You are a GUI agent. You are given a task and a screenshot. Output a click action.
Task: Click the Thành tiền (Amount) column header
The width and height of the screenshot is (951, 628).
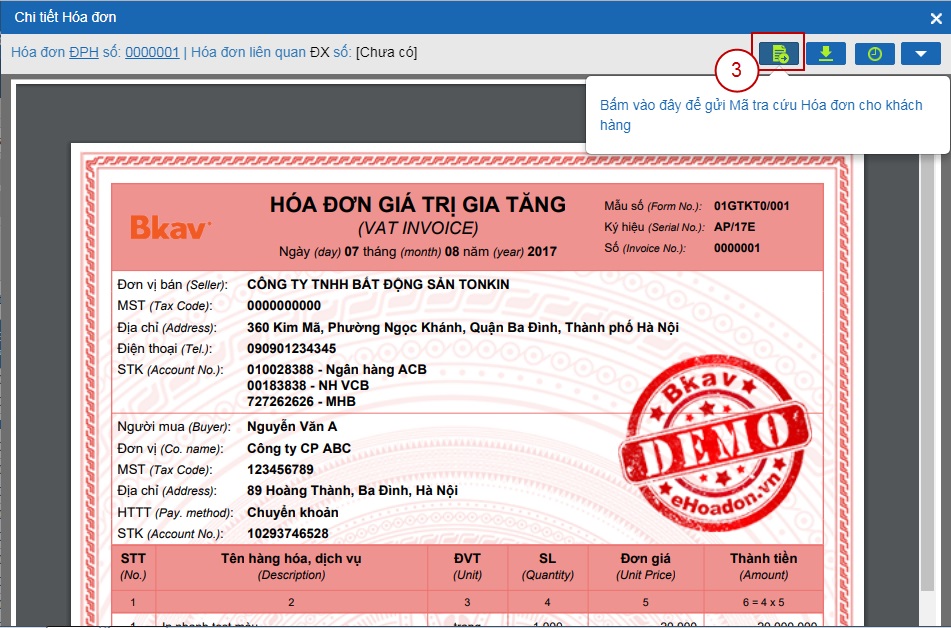click(763, 567)
